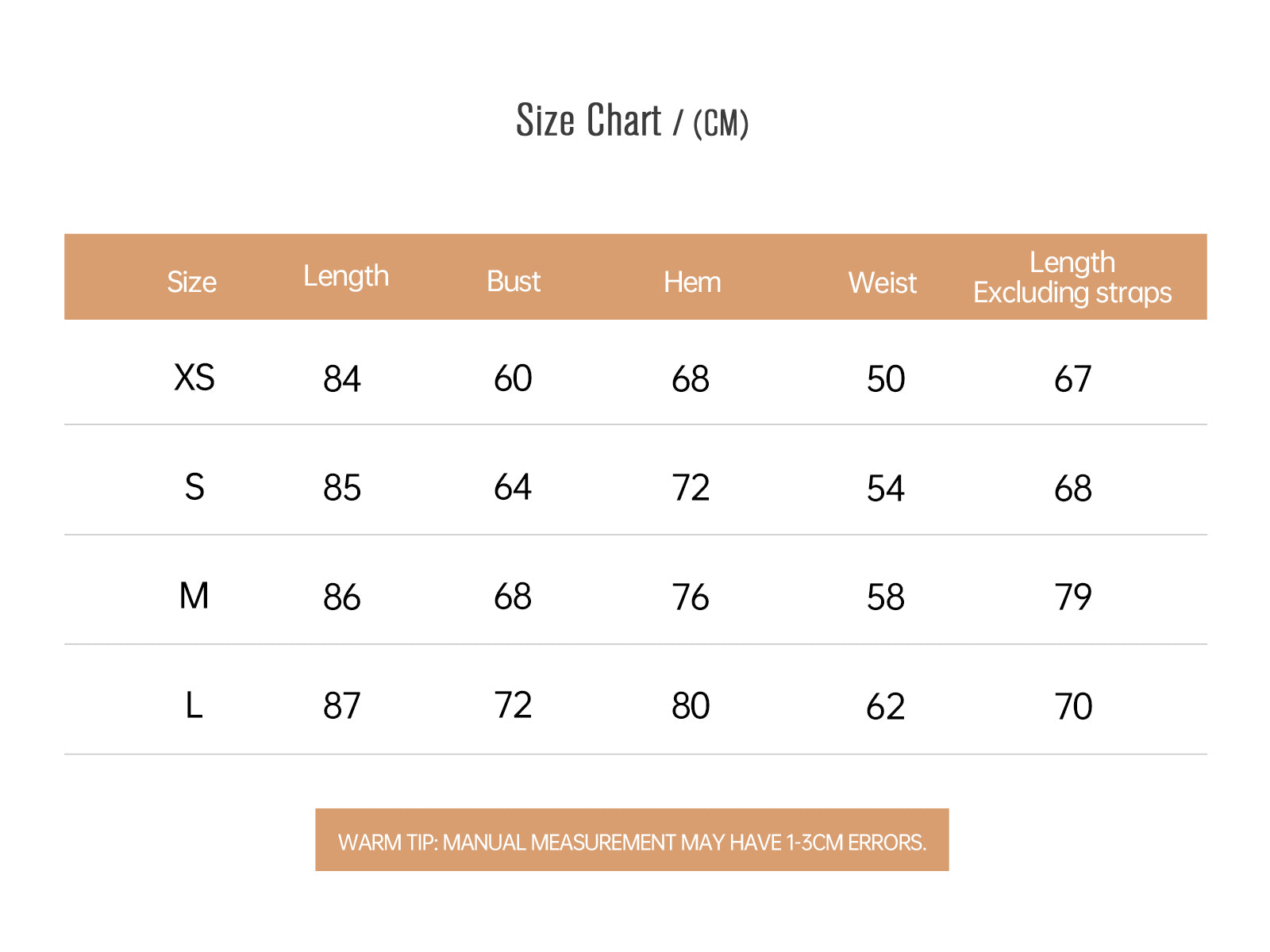Click the L size row label
The width and height of the screenshot is (1270, 952).
point(194,705)
